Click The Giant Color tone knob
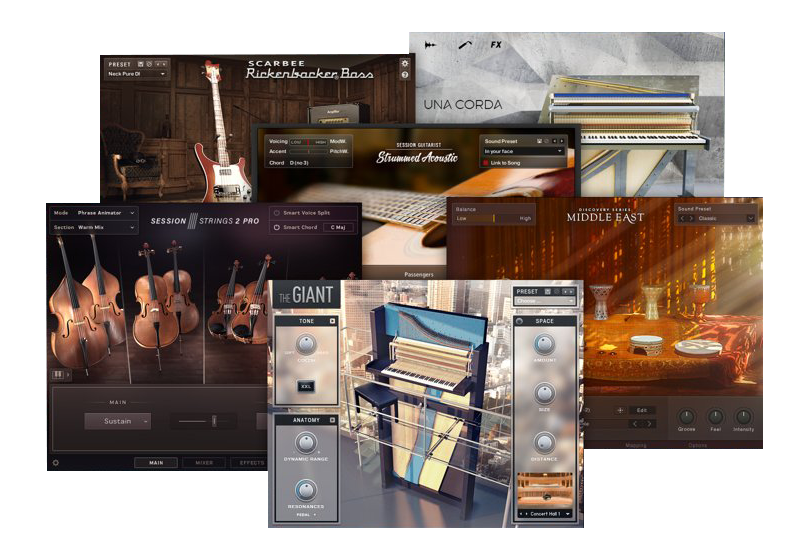The height and width of the screenshot is (560, 810). [306, 344]
